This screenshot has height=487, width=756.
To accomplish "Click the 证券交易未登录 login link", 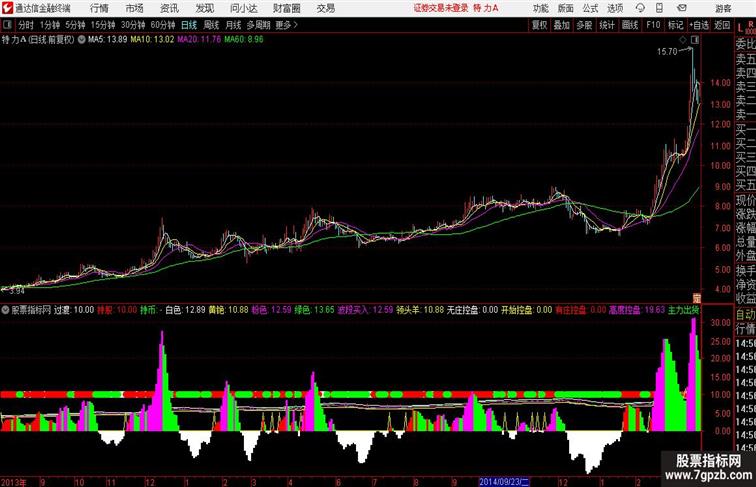I will click(441, 8).
